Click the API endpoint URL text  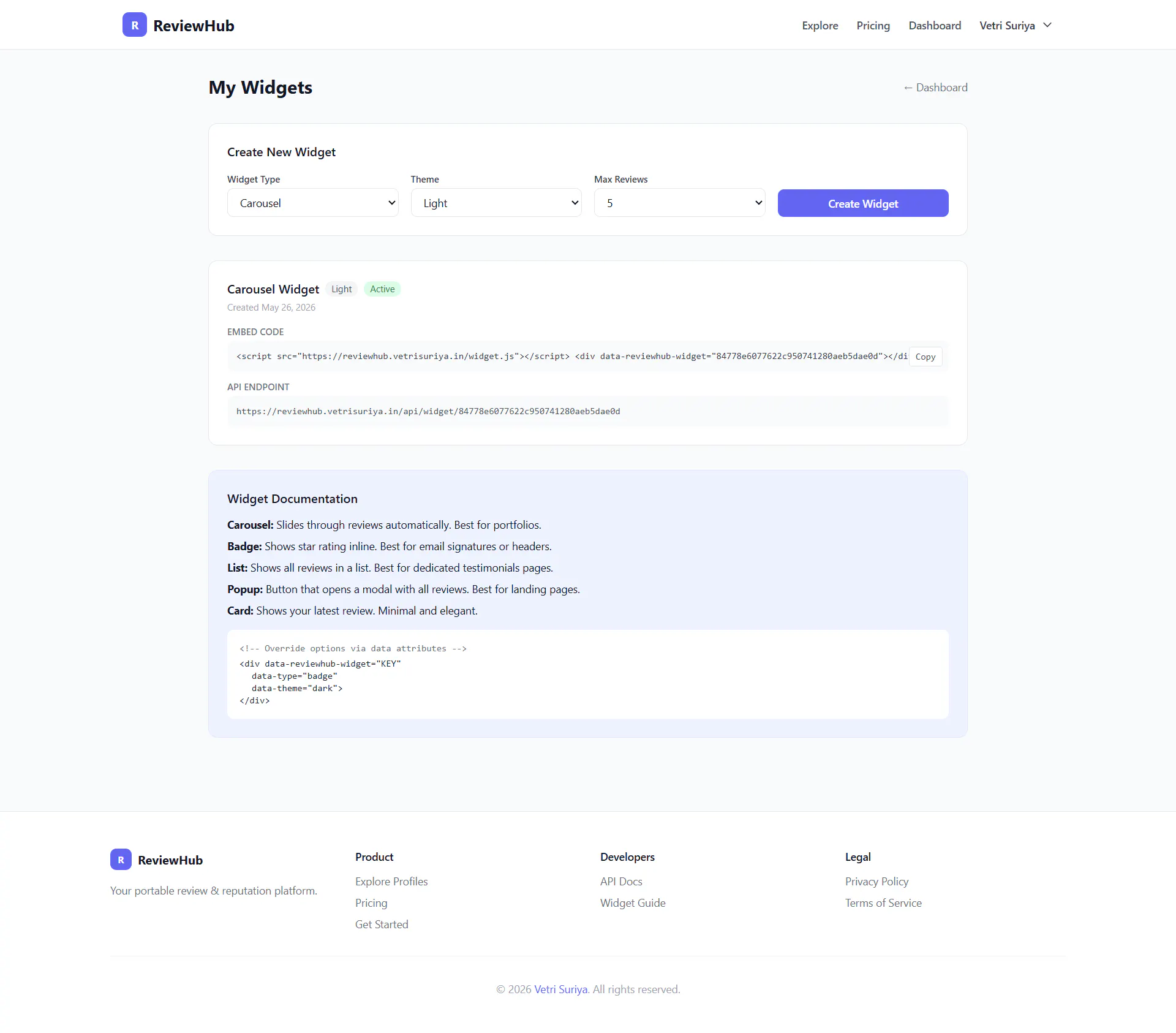tap(428, 412)
